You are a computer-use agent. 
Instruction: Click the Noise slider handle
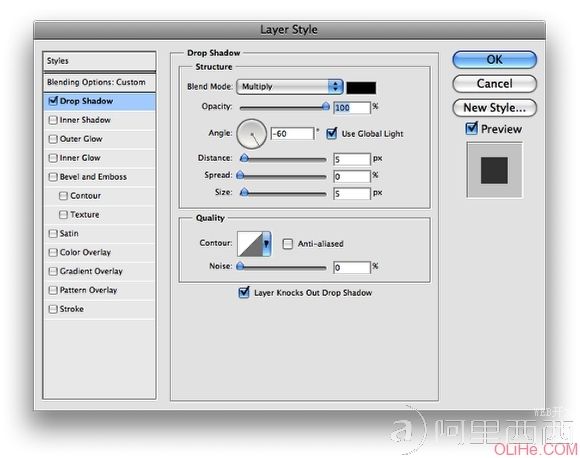pos(240,266)
